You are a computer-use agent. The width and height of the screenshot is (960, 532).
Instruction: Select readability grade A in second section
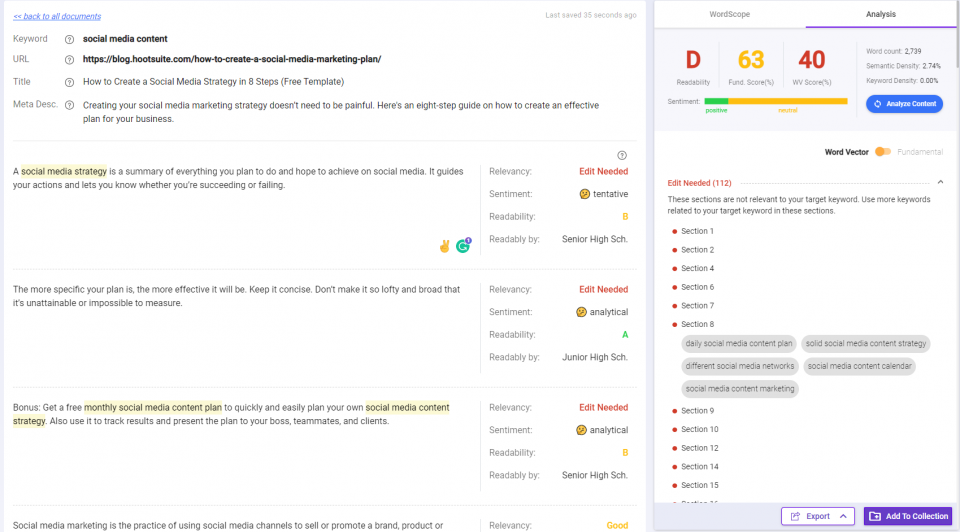[x=625, y=335]
